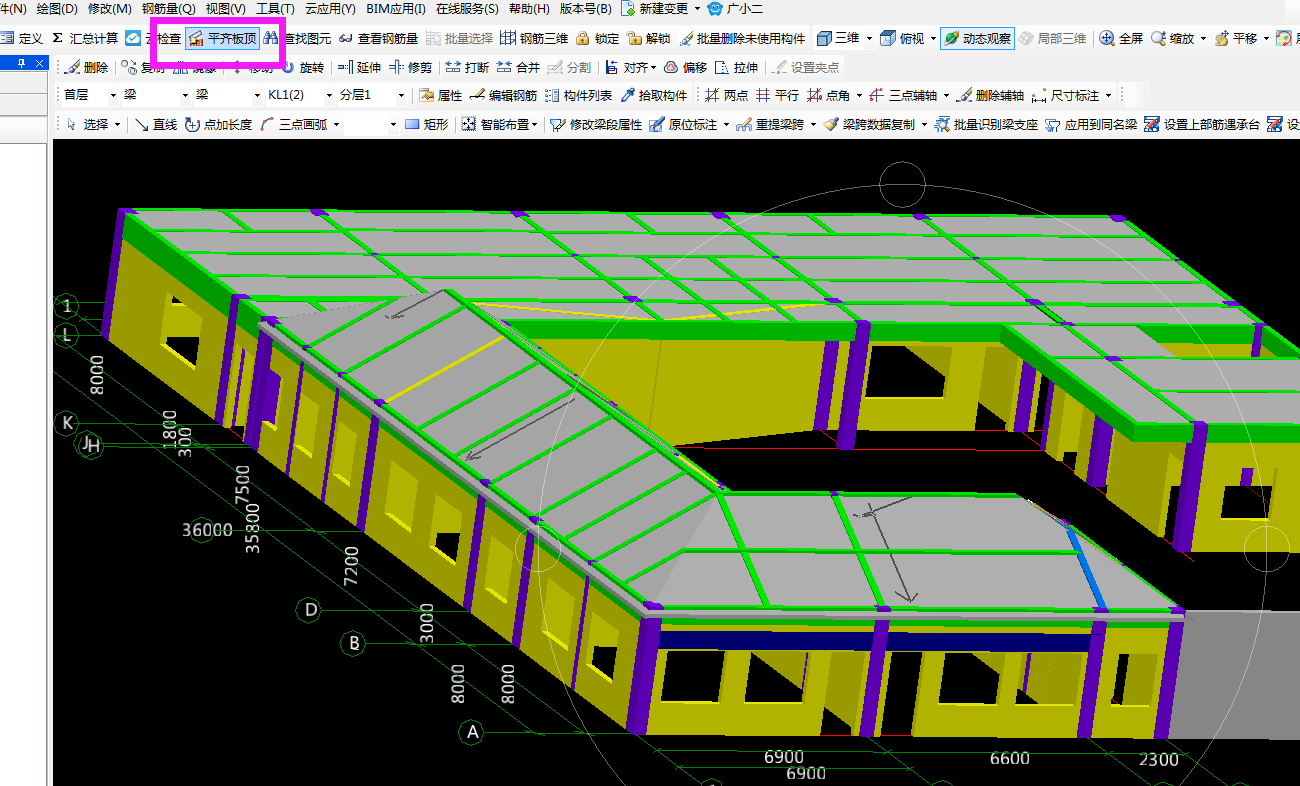Click 批量识别梁支座 tool
The width and height of the screenshot is (1300, 786).
987,125
